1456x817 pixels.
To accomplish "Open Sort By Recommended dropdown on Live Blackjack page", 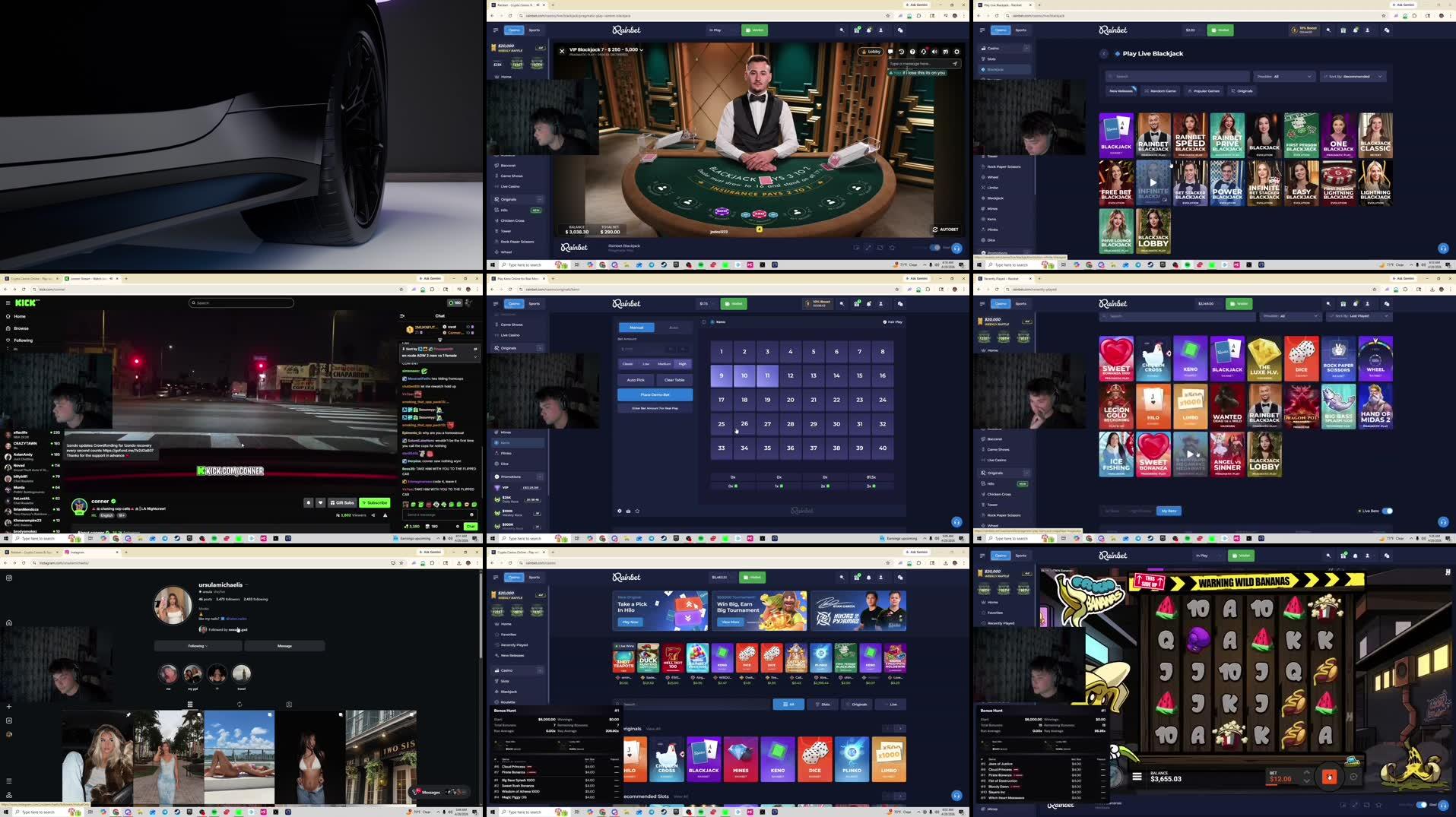I will [x=1354, y=76].
